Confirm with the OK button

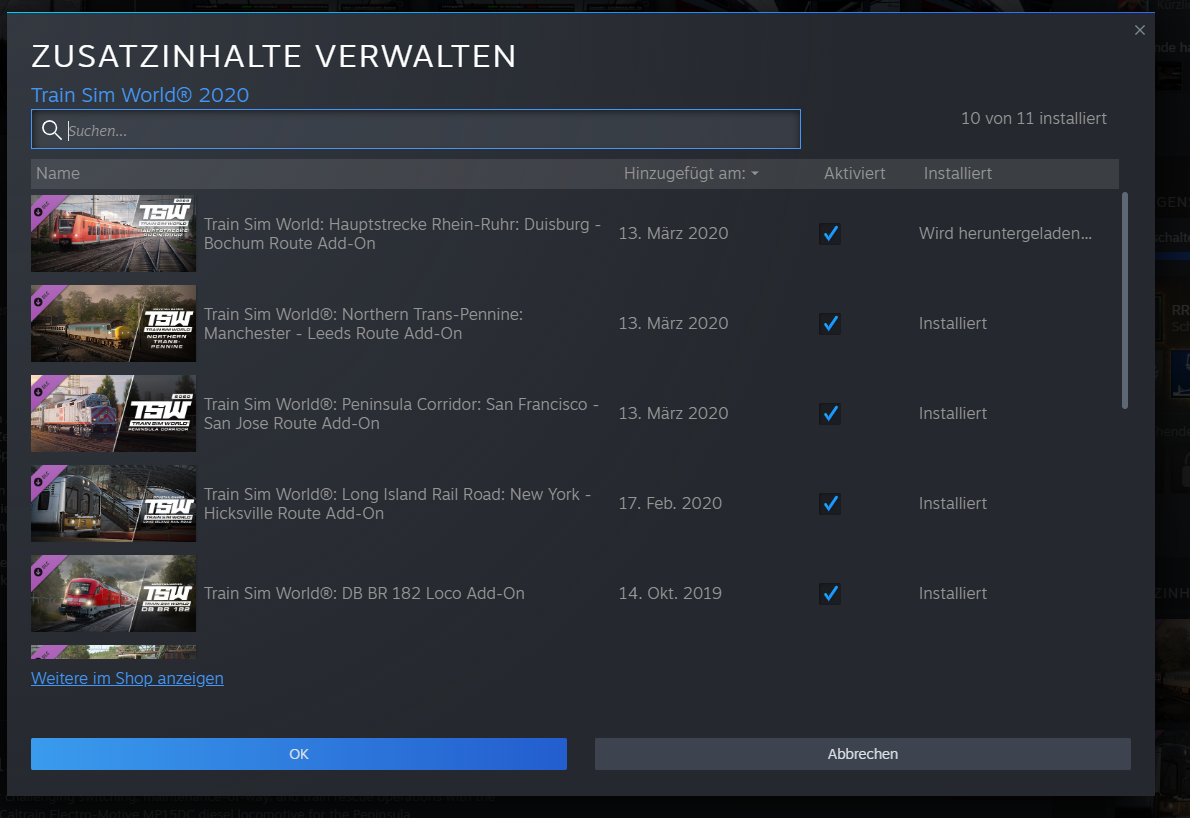(x=299, y=754)
